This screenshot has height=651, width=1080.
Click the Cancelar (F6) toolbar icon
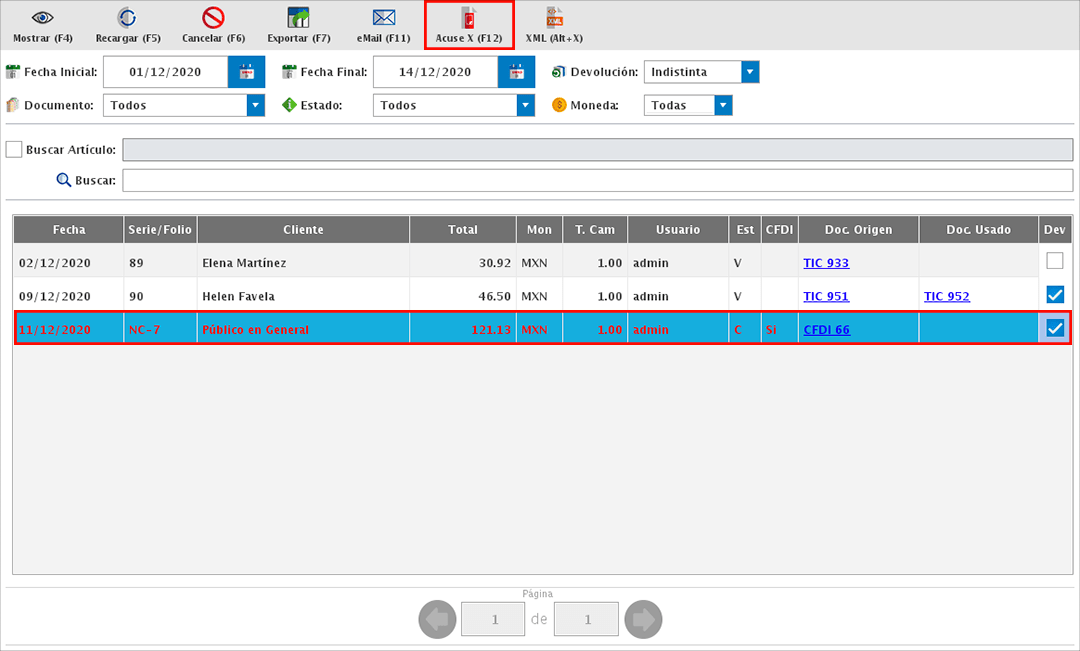tap(213, 18)
